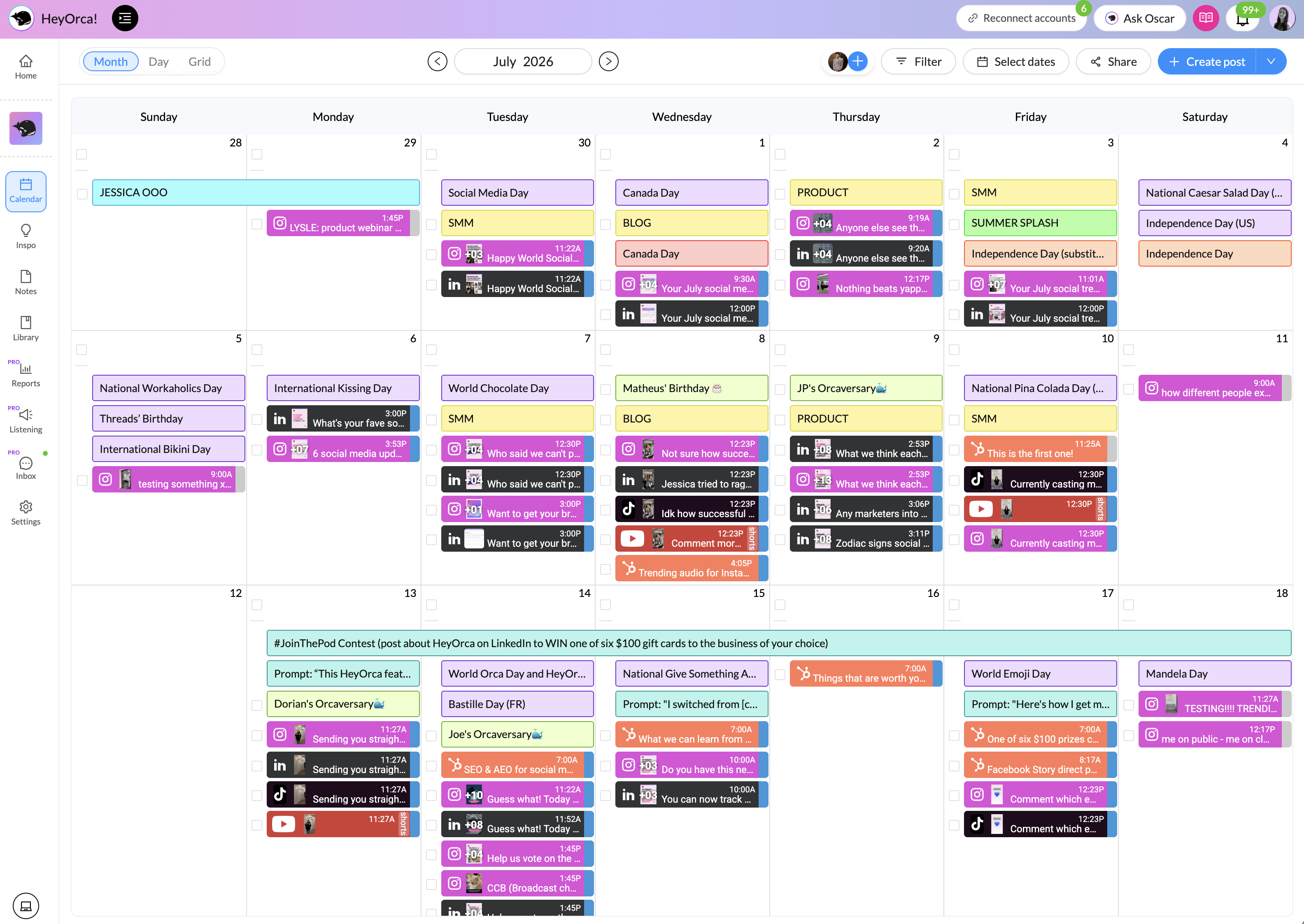Click the blue add-calendar plus icon

[x=858, y=61]
